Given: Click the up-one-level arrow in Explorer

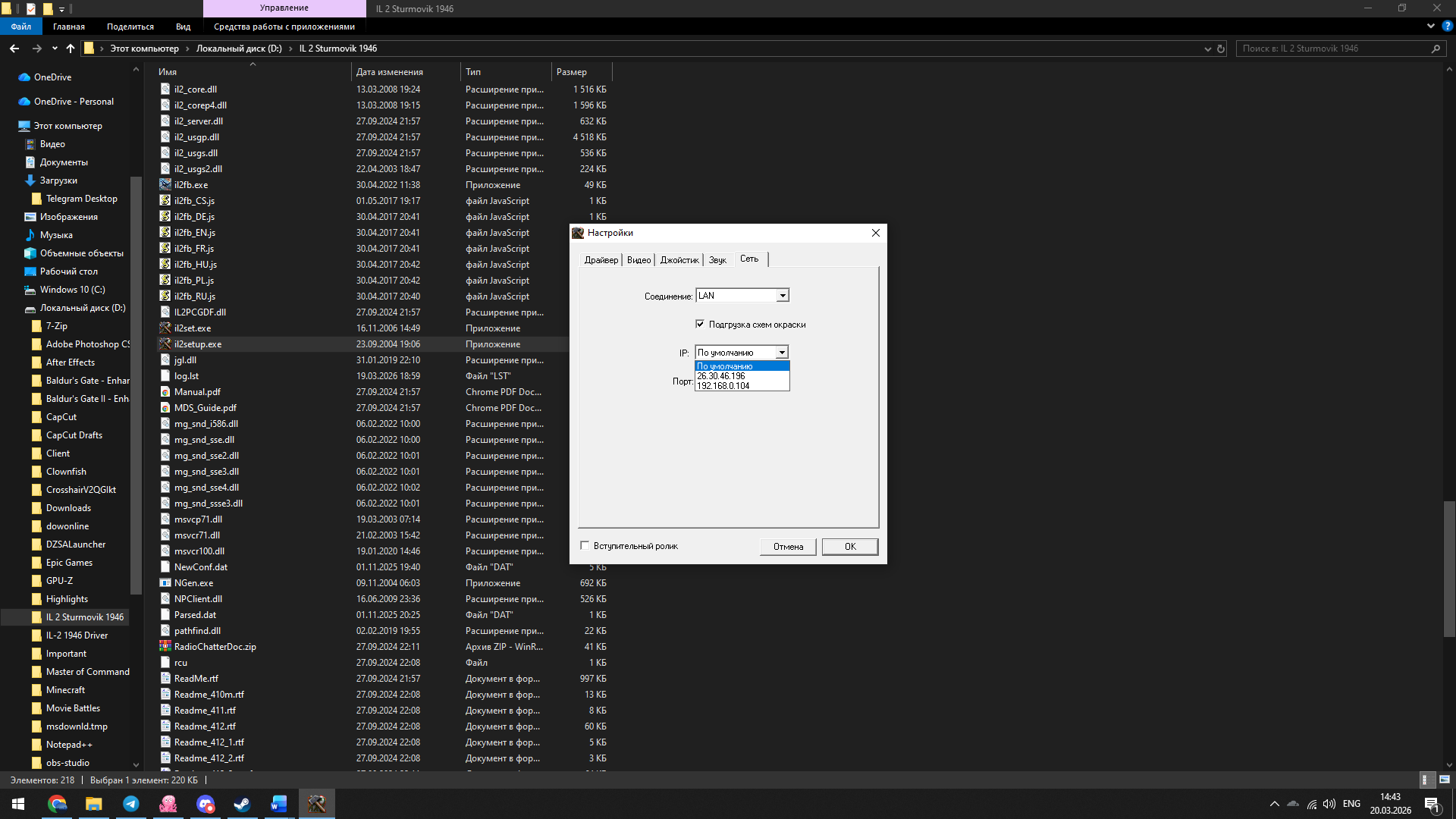Looking at the screenshot, I should tap(71, 49).
